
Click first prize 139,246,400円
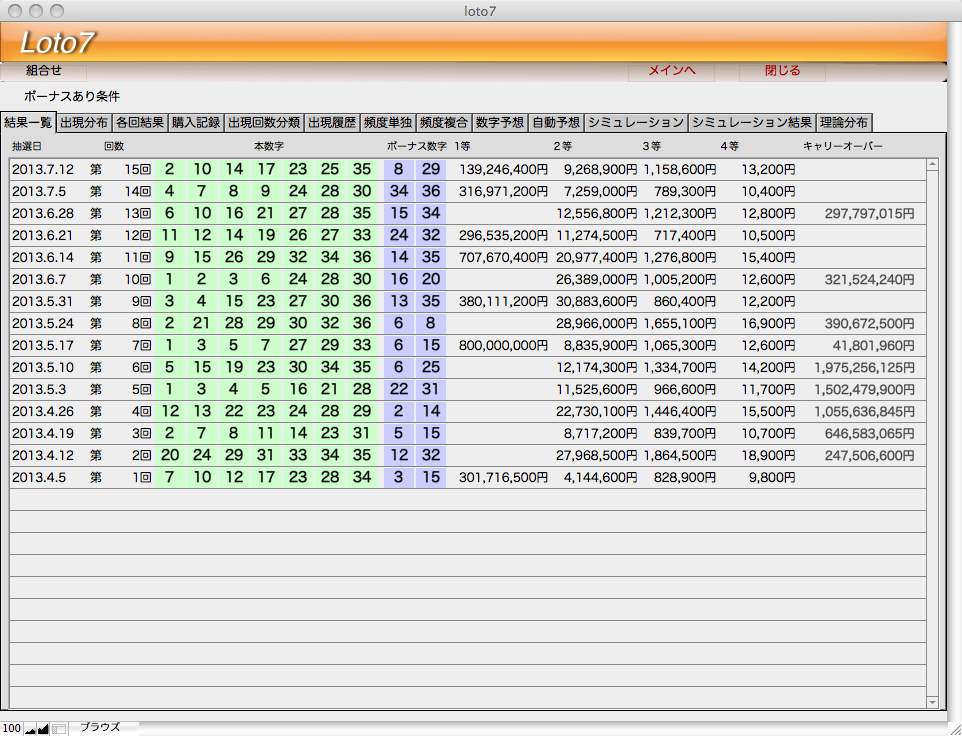(503, 169)
